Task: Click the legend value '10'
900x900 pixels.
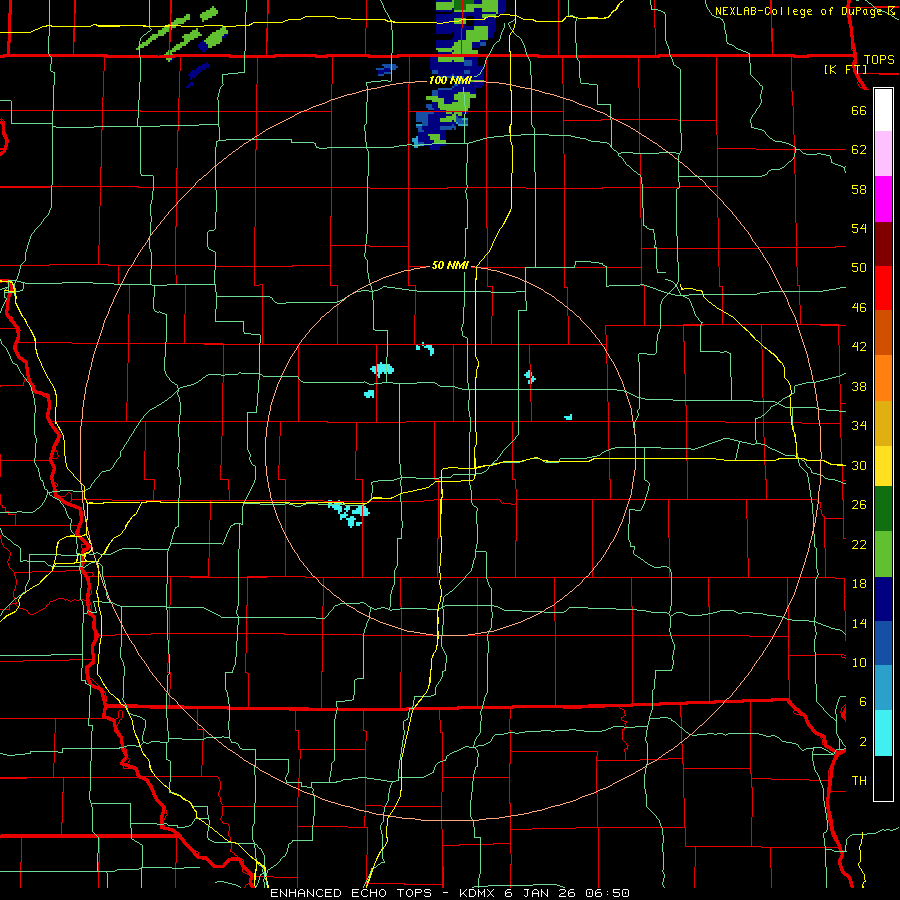Action: click(859, 662)
